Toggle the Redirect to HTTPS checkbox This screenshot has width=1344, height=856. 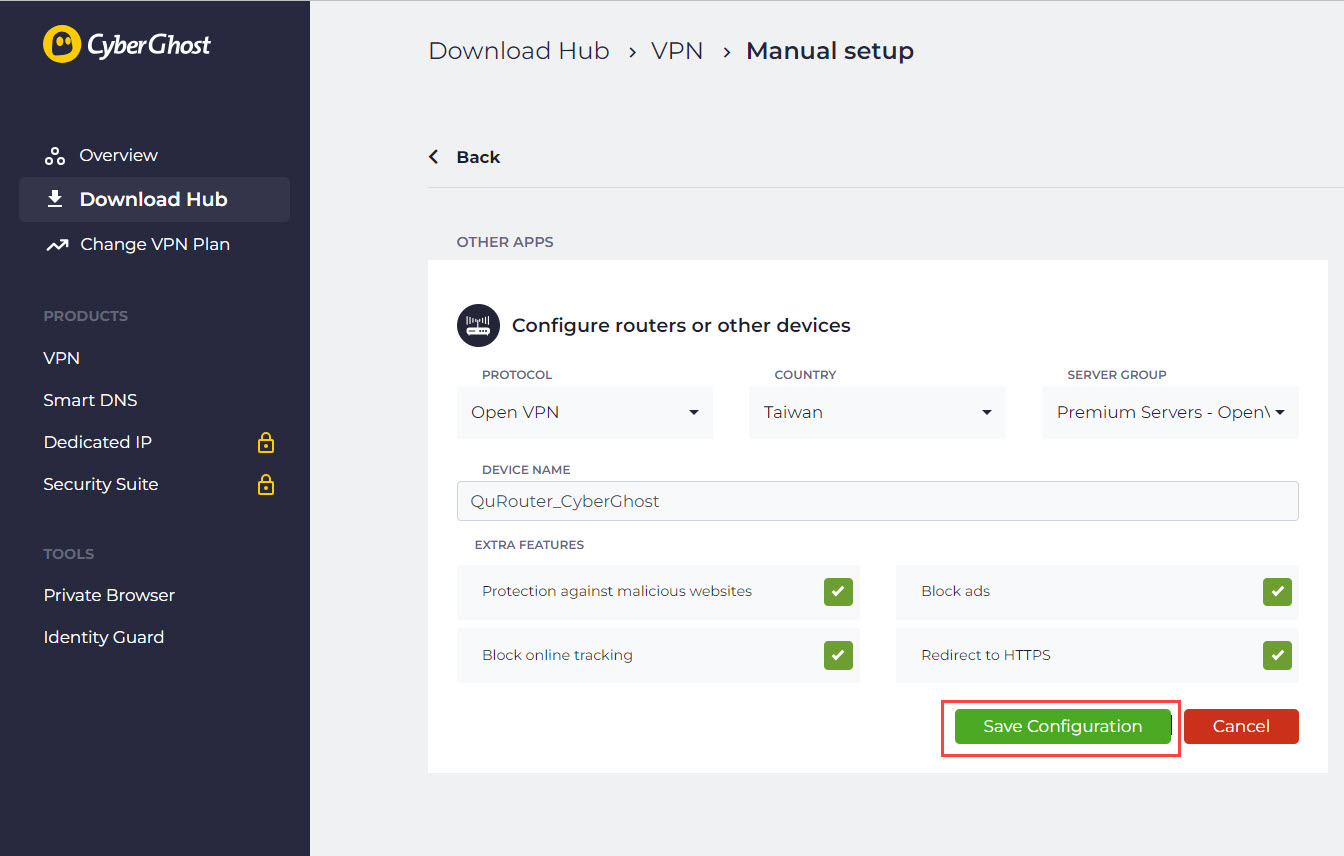[x=1277, y=655]
